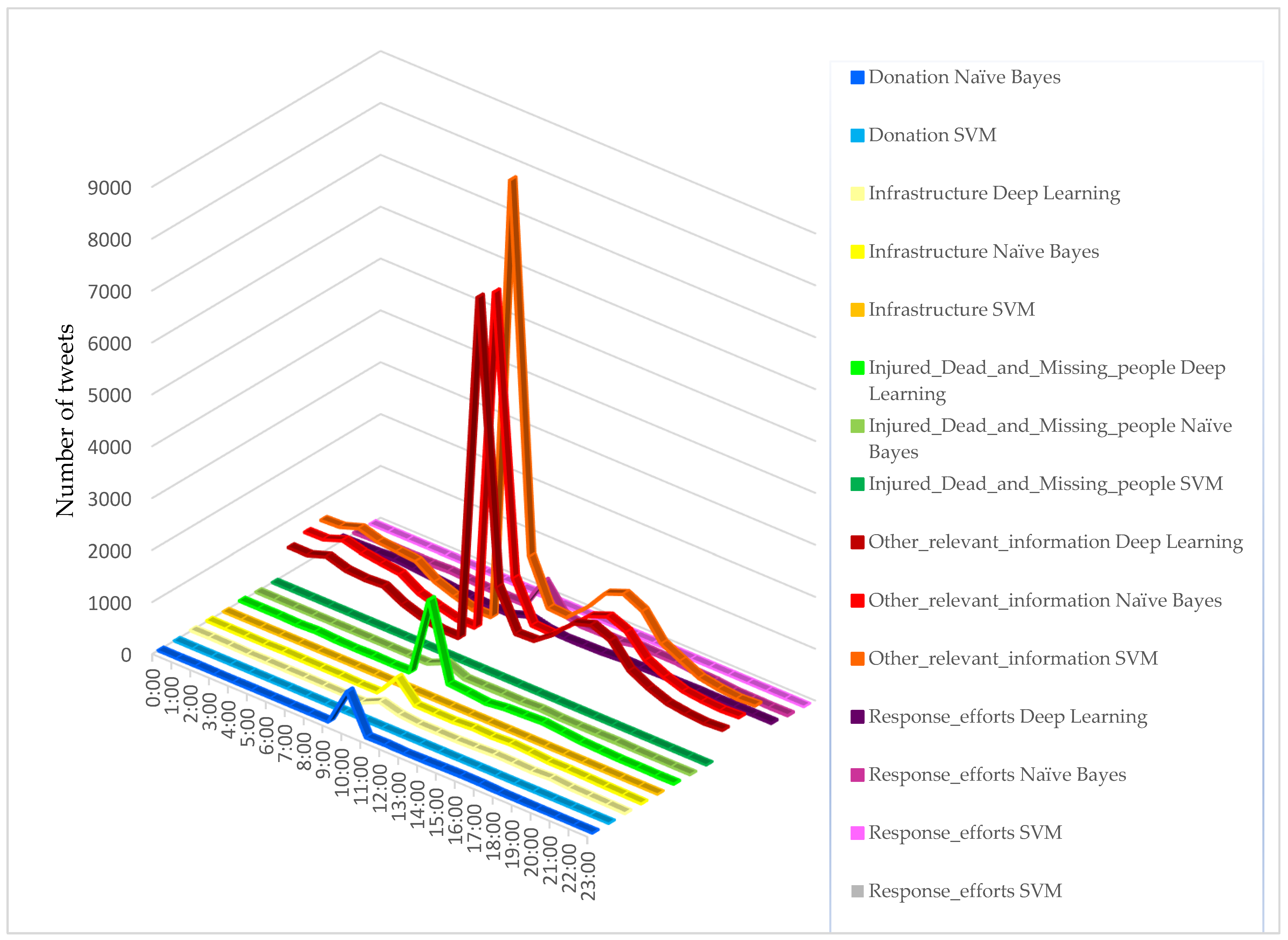
Task: Select Other_relevant_information Naïve Bayes legend text
Action: coord(1045,600)
